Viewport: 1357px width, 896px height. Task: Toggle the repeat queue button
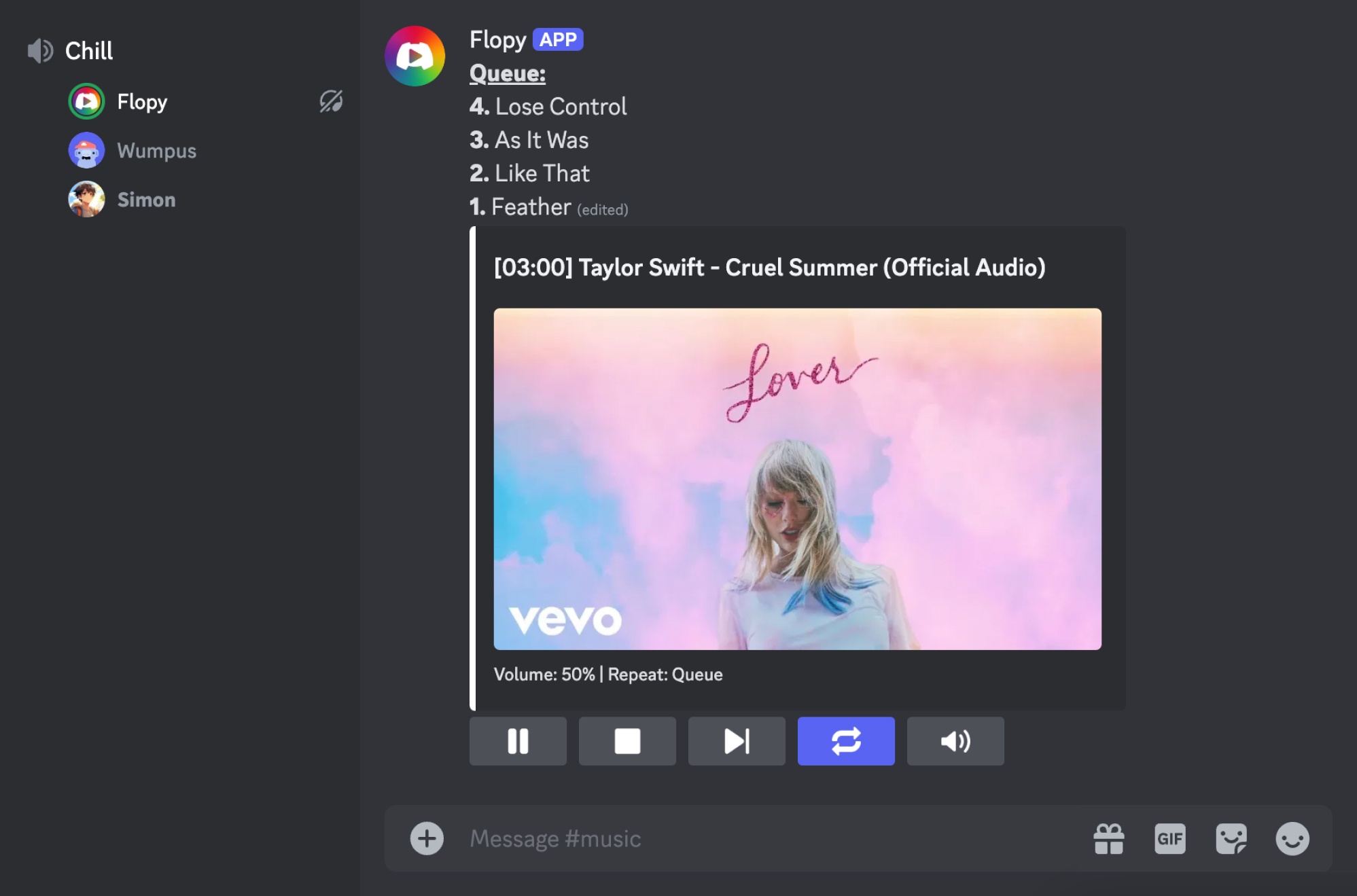tap(846, 741)
